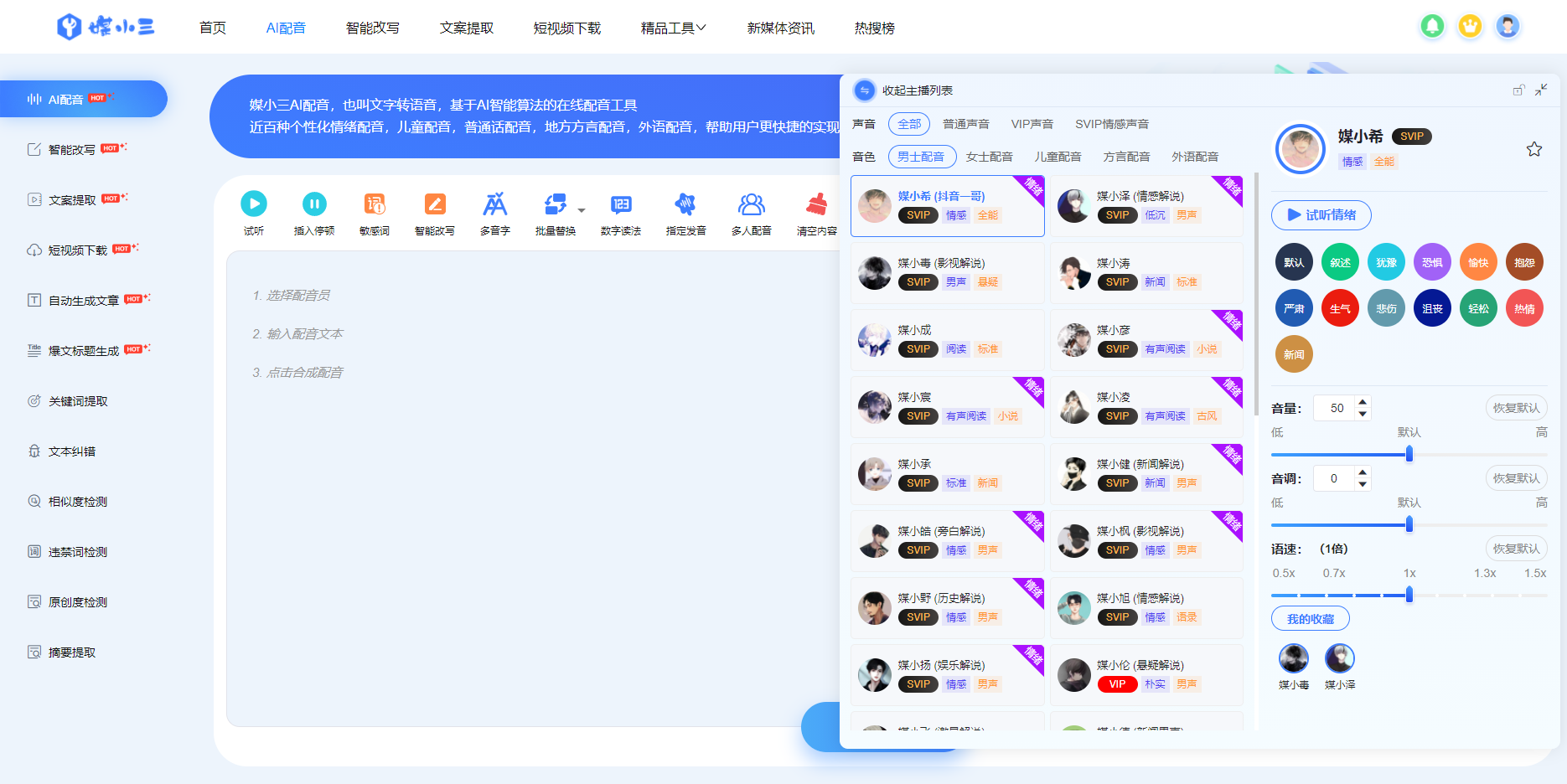This screenshot has width=1567, height=784.
Task: Open the 批量替换 dropdown arrow
Action: coord(582,210)
